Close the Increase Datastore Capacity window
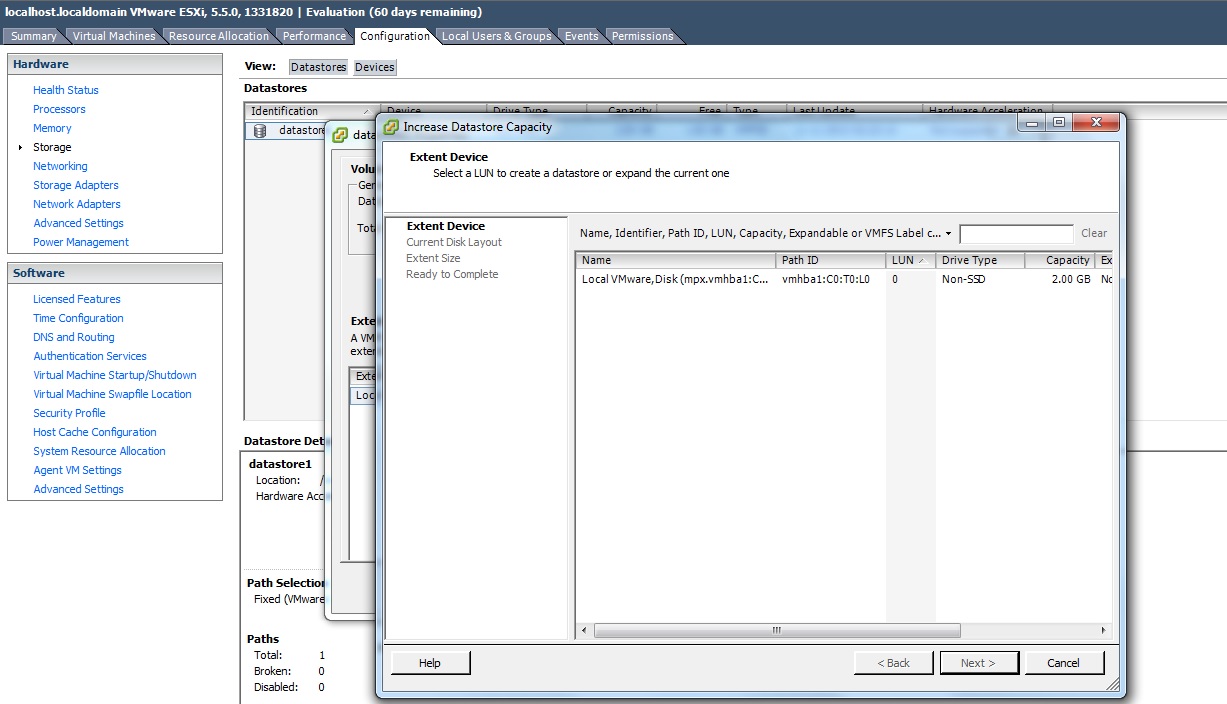This screenshot has width=1227, height=704. pyautogui.click(x=1095, y=123)
